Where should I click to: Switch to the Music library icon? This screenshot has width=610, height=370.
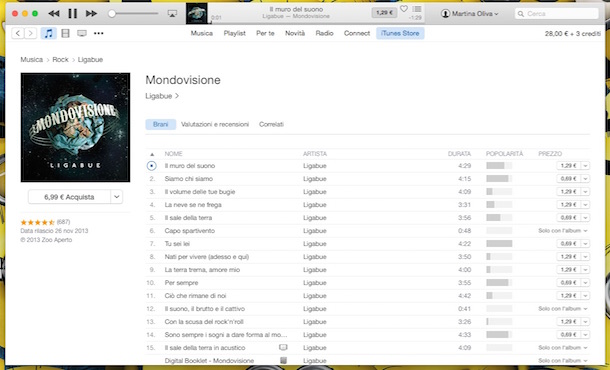click(x=49, y=33)
